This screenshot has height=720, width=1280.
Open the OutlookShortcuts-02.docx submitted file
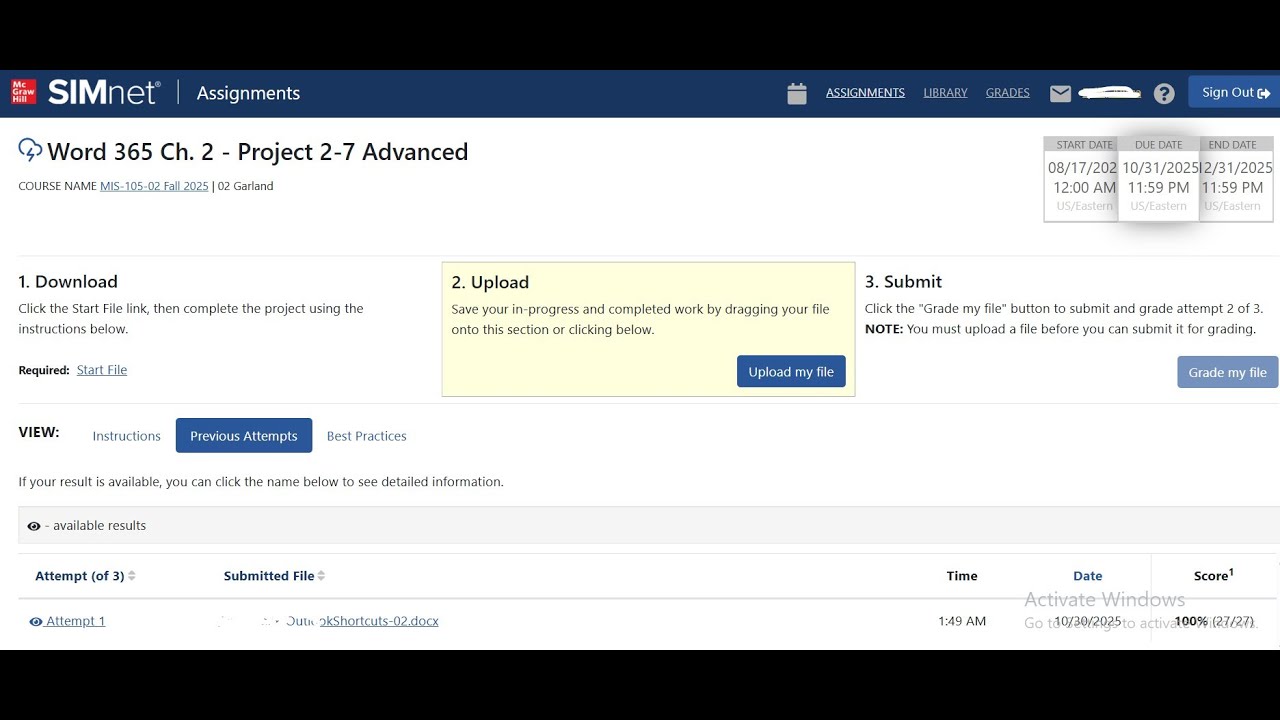362,621
